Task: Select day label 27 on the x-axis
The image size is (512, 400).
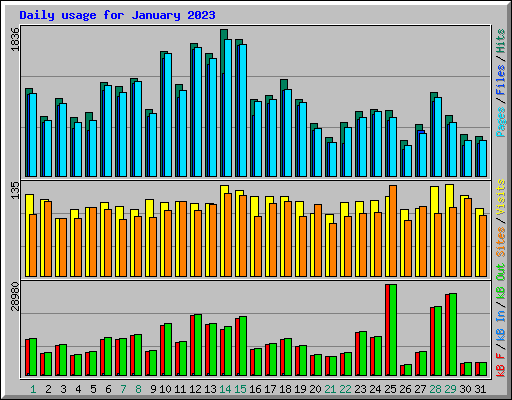Action: pyautogui.click(x=420, y=389)
